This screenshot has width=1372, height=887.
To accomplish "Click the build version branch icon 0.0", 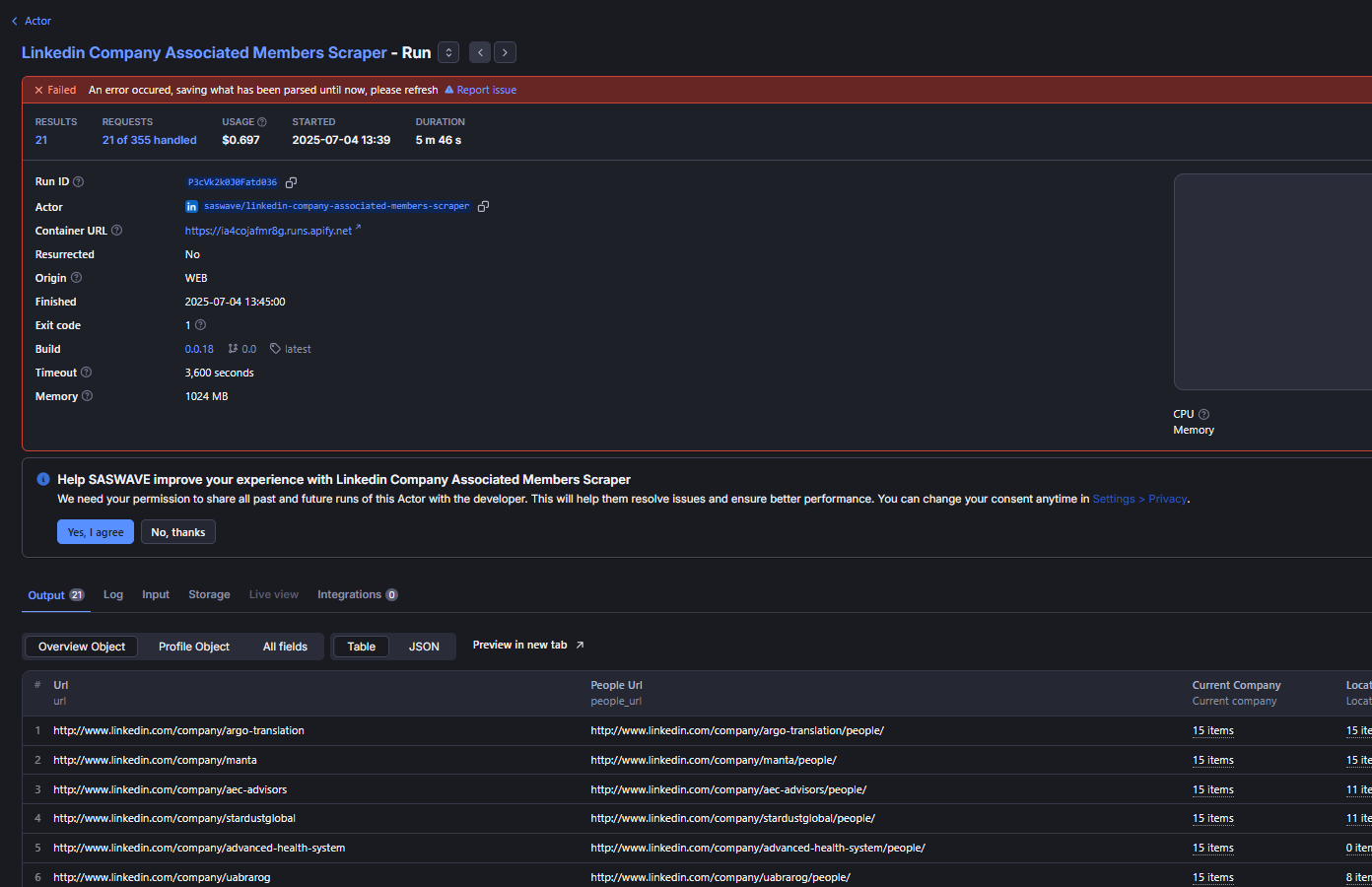I will (x=233, y=349).
